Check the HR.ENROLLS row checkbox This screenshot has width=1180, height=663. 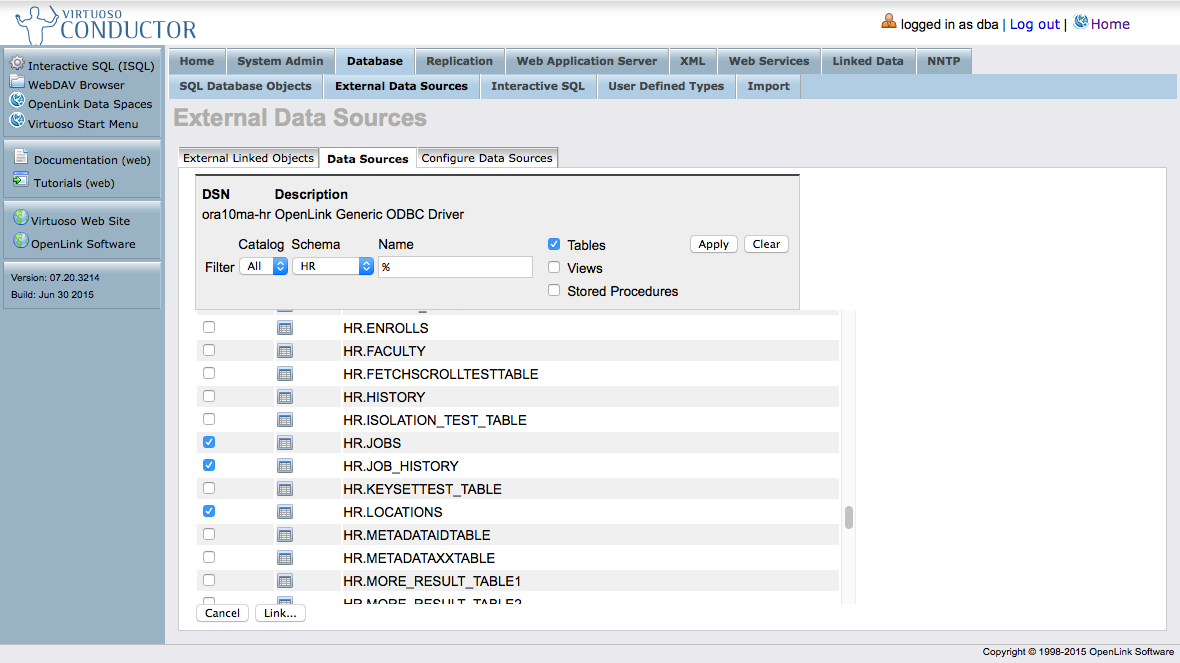(209, 328)
